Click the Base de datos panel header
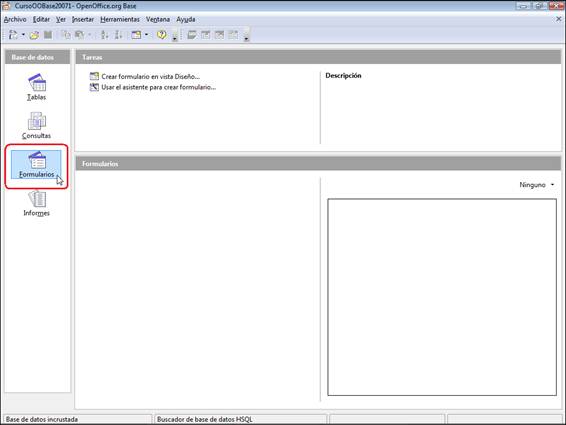Viewport: 566px width, 425px height. pyautogui.click(x=37, y=57)
